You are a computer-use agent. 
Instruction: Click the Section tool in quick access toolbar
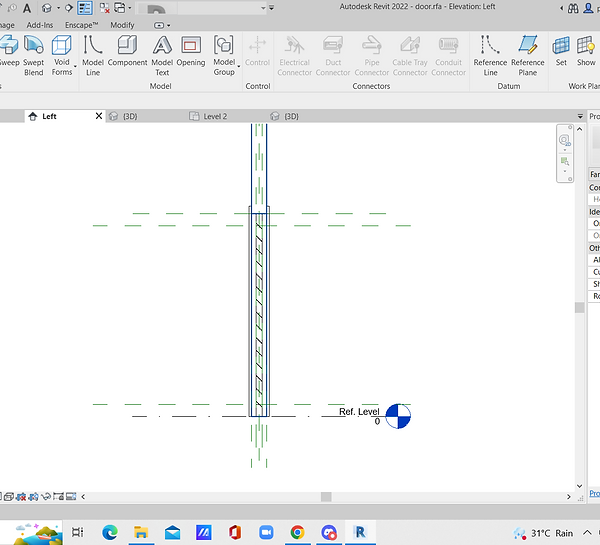click(x=68, y=8)
